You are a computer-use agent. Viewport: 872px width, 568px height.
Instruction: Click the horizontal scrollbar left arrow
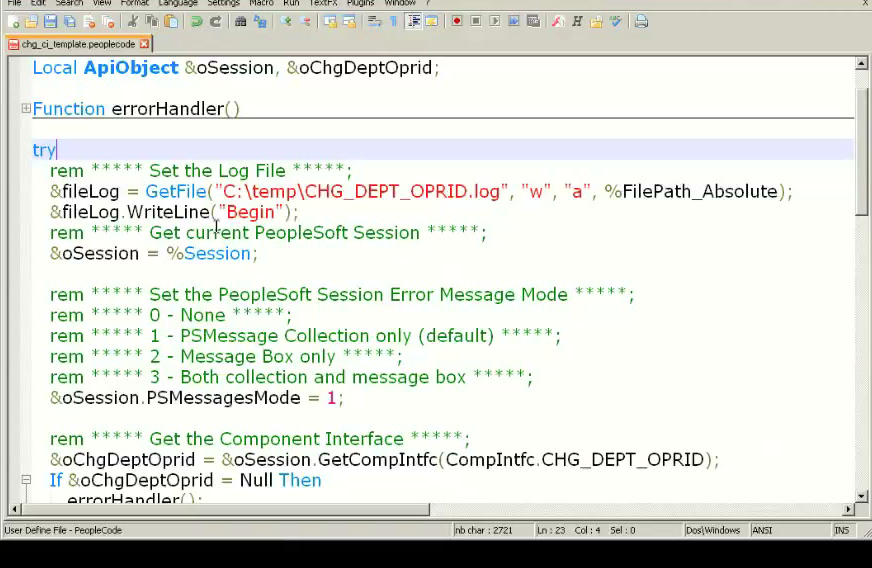[x=14, y=509]
